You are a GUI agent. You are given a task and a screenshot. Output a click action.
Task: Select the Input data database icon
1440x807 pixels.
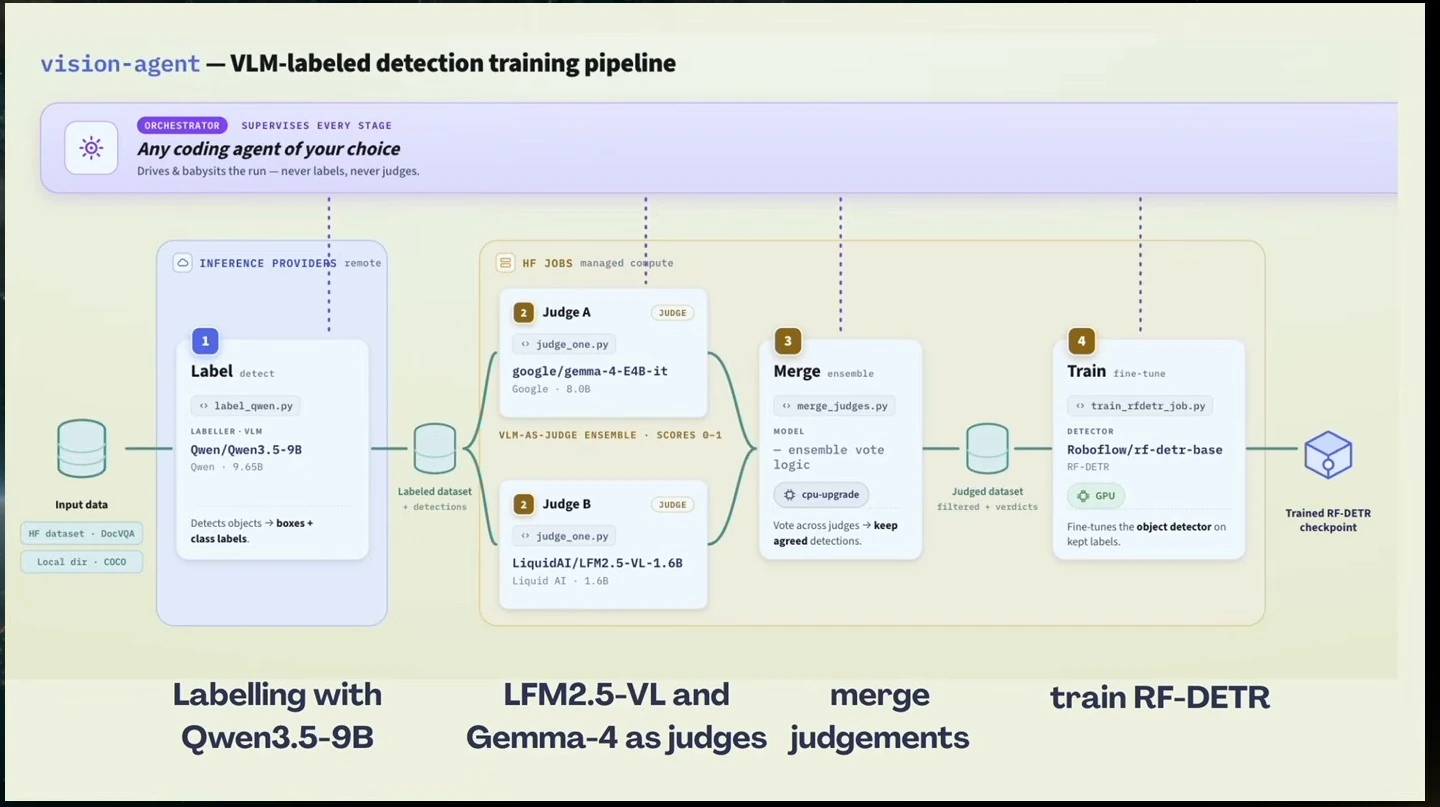coord(82,449)
